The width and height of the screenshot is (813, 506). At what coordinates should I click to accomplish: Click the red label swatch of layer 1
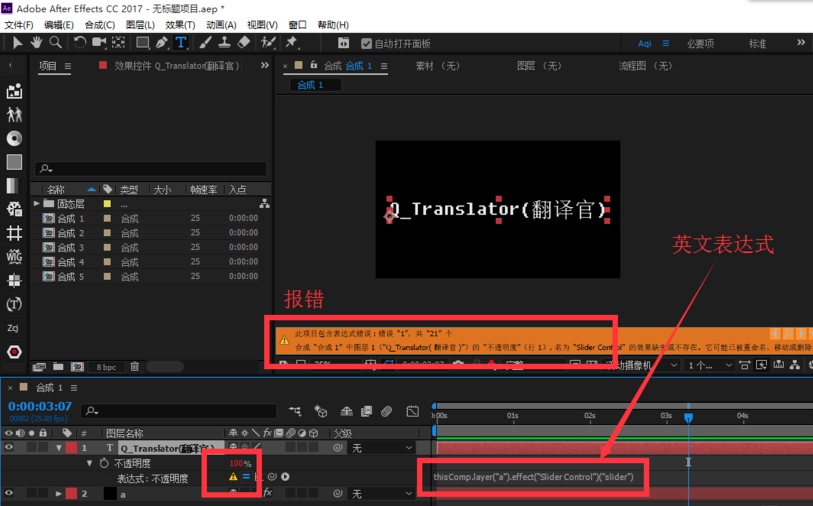[71, 447]
